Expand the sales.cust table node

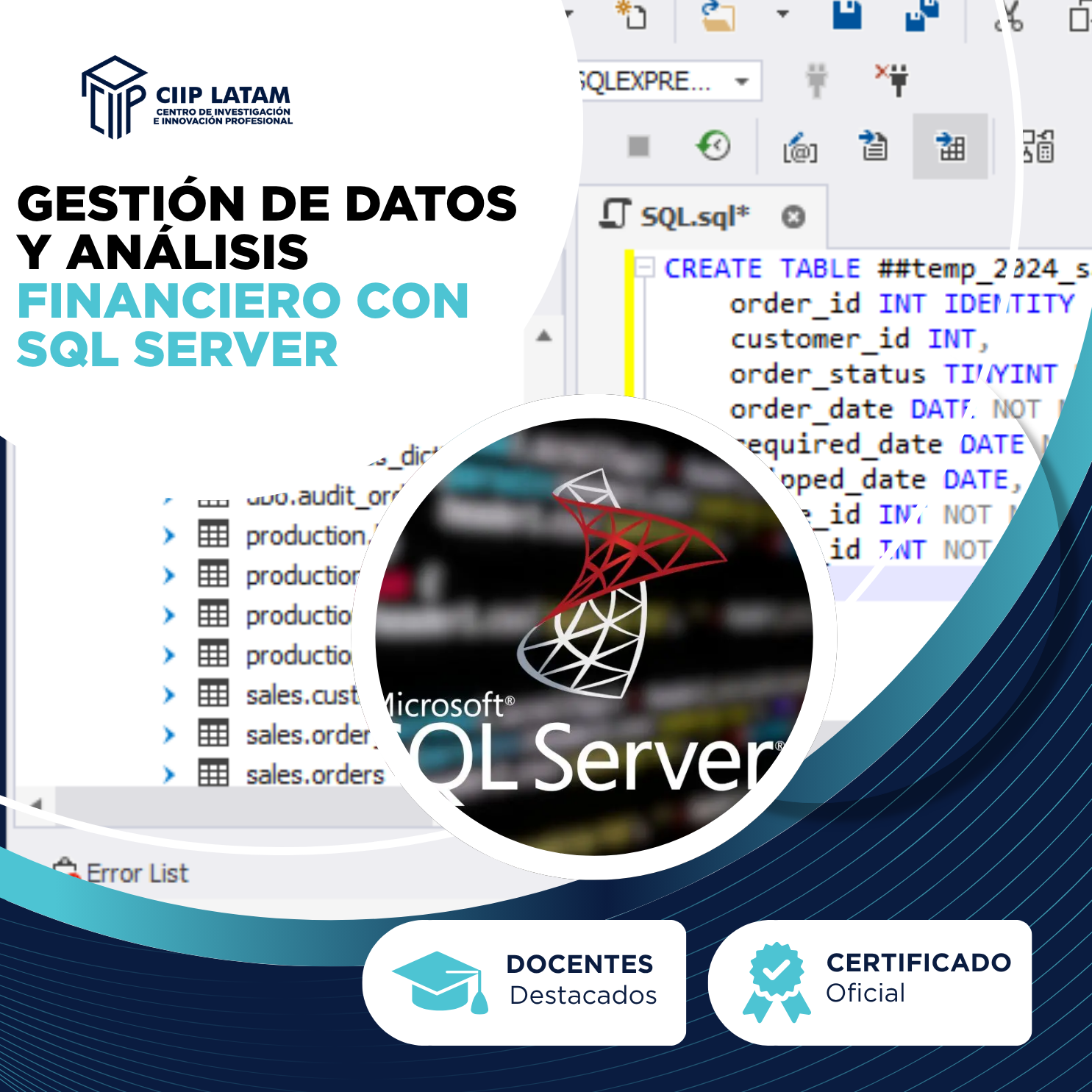pyautogui.click(x=169, y=695)
